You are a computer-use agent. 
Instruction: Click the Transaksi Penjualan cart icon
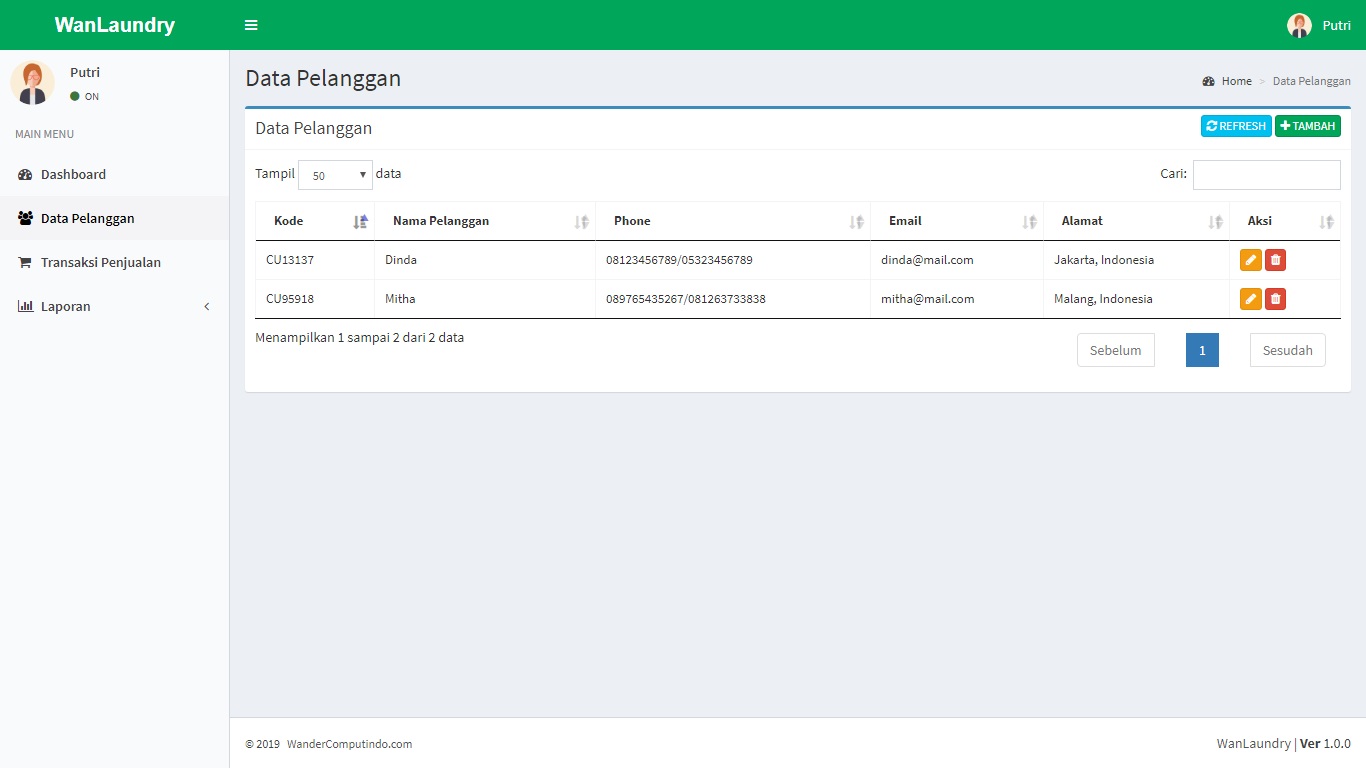pyautogui.click(x=25, y=263)
